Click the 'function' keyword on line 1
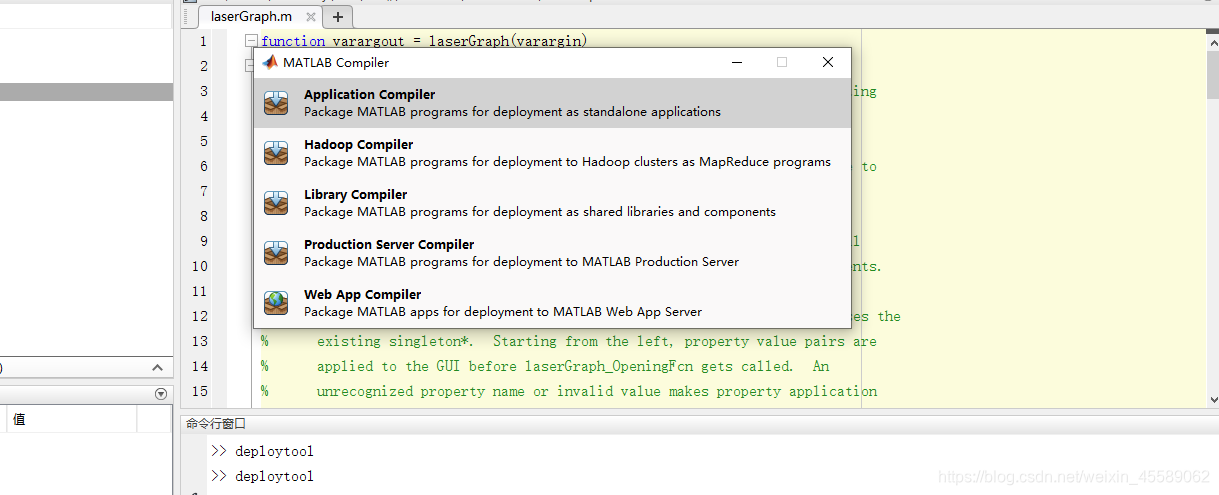Screen dimensions: 1219x495 pos(293,41)
